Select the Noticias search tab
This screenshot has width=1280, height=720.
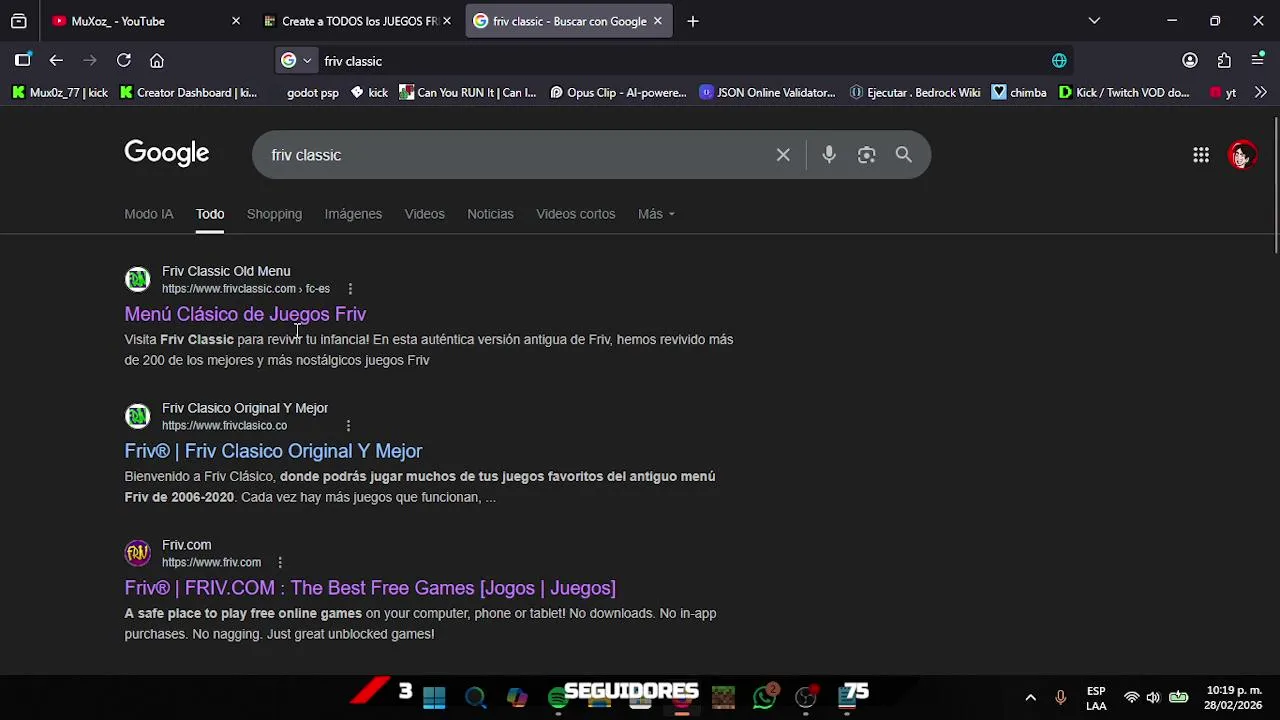point(490,214)
